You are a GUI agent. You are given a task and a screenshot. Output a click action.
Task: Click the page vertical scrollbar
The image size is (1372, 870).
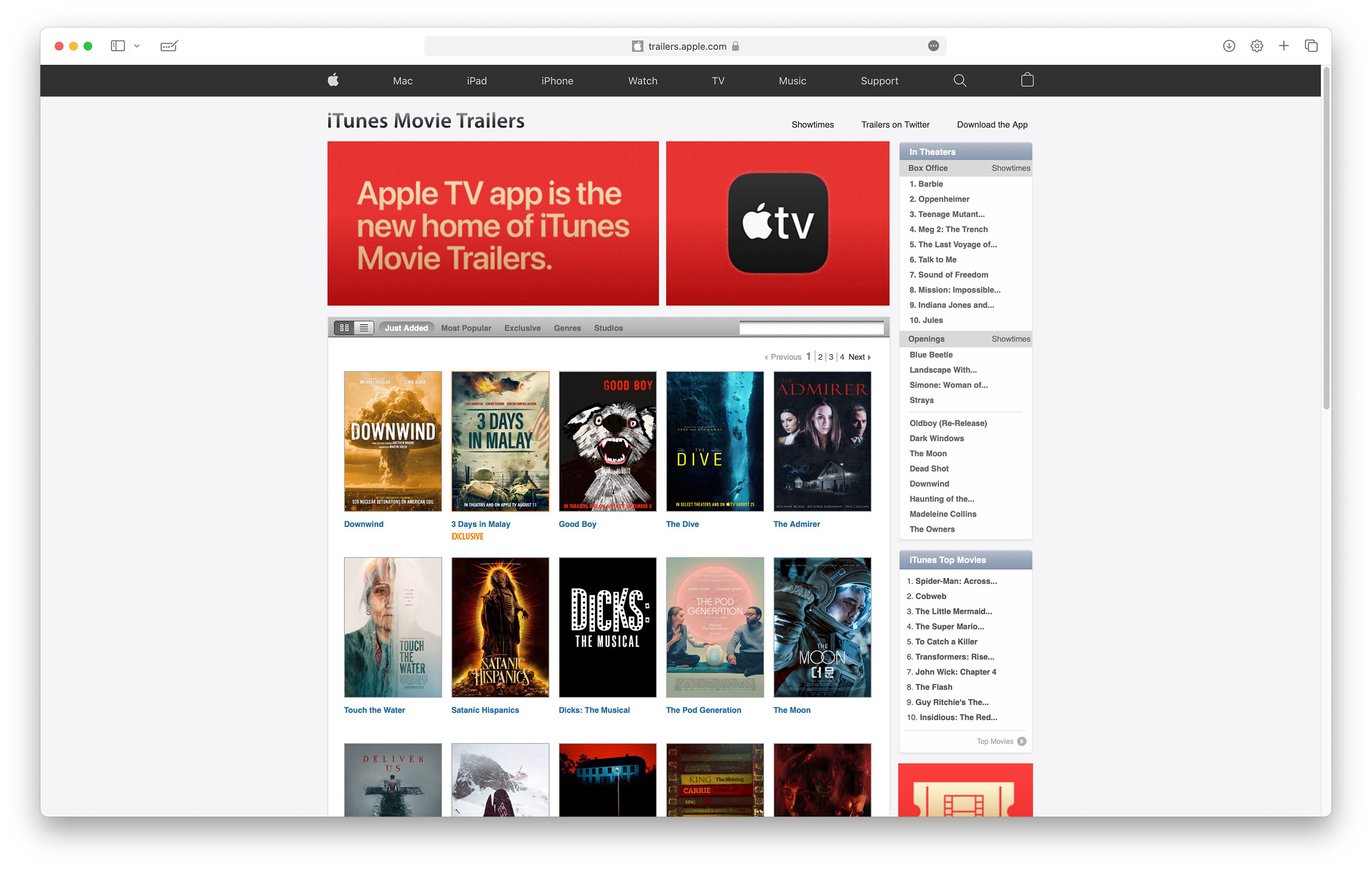1326,239
